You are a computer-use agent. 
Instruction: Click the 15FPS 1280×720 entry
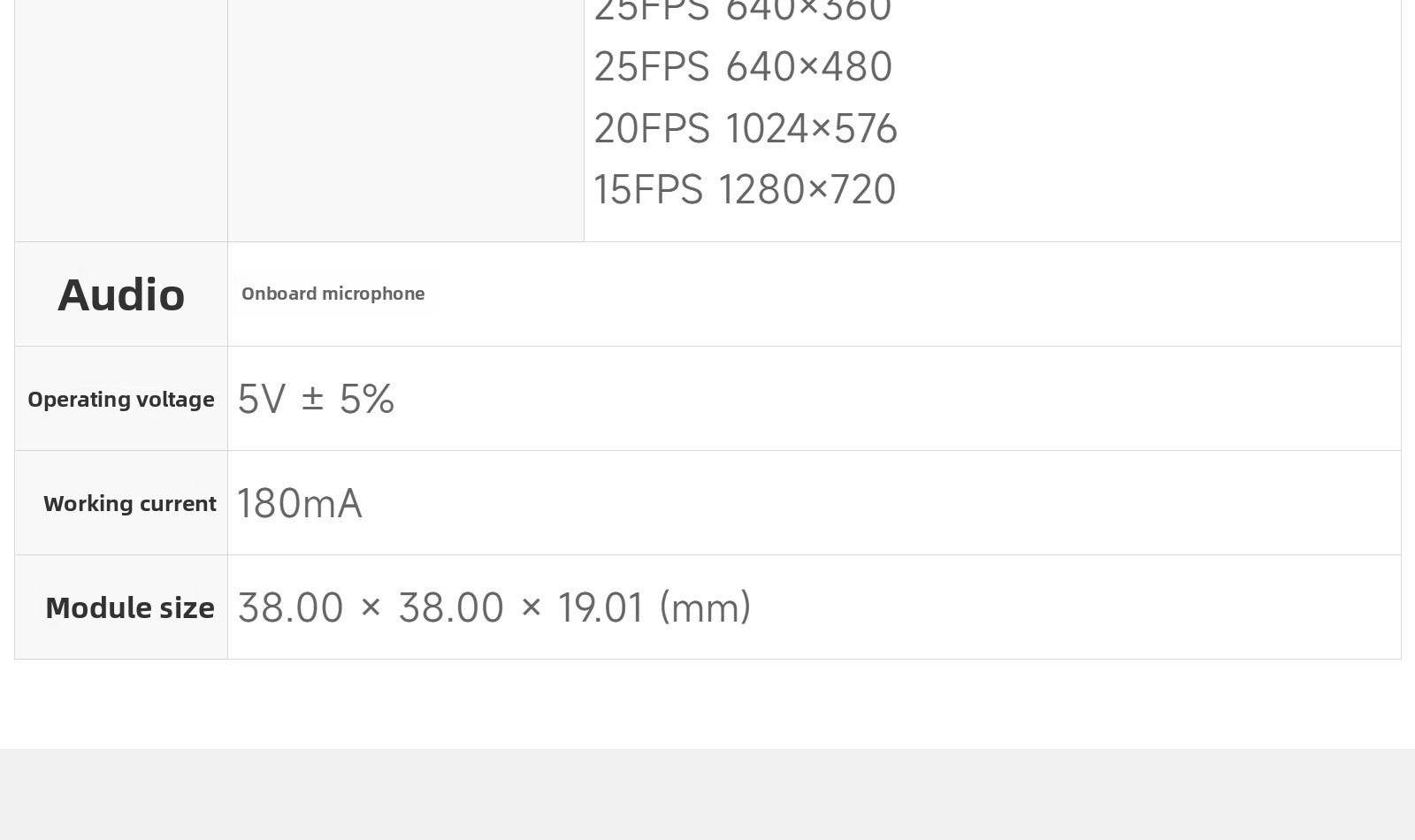point(745,190)
